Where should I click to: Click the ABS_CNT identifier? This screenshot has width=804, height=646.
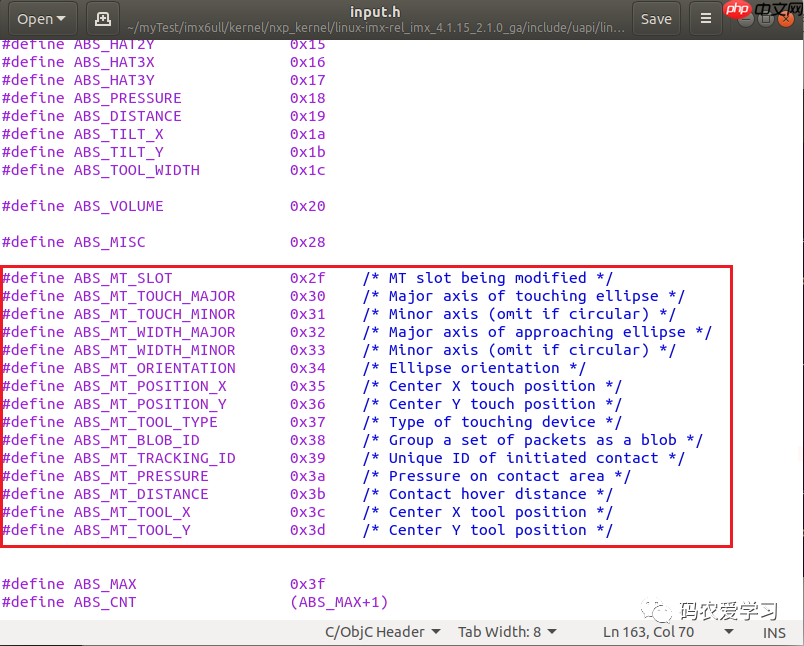105,602
